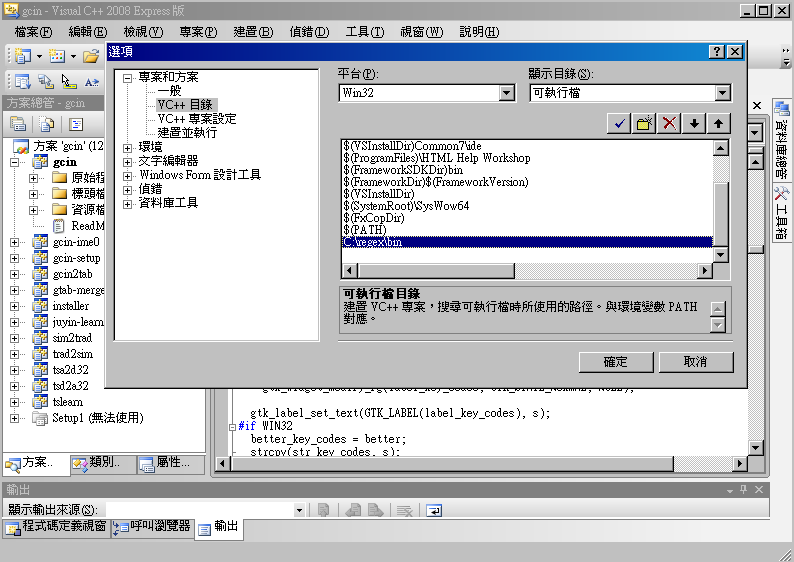Viewport: 794px width, 562px height.
Task: Click the dialog's question mark help icon
Action: point(717,51)
